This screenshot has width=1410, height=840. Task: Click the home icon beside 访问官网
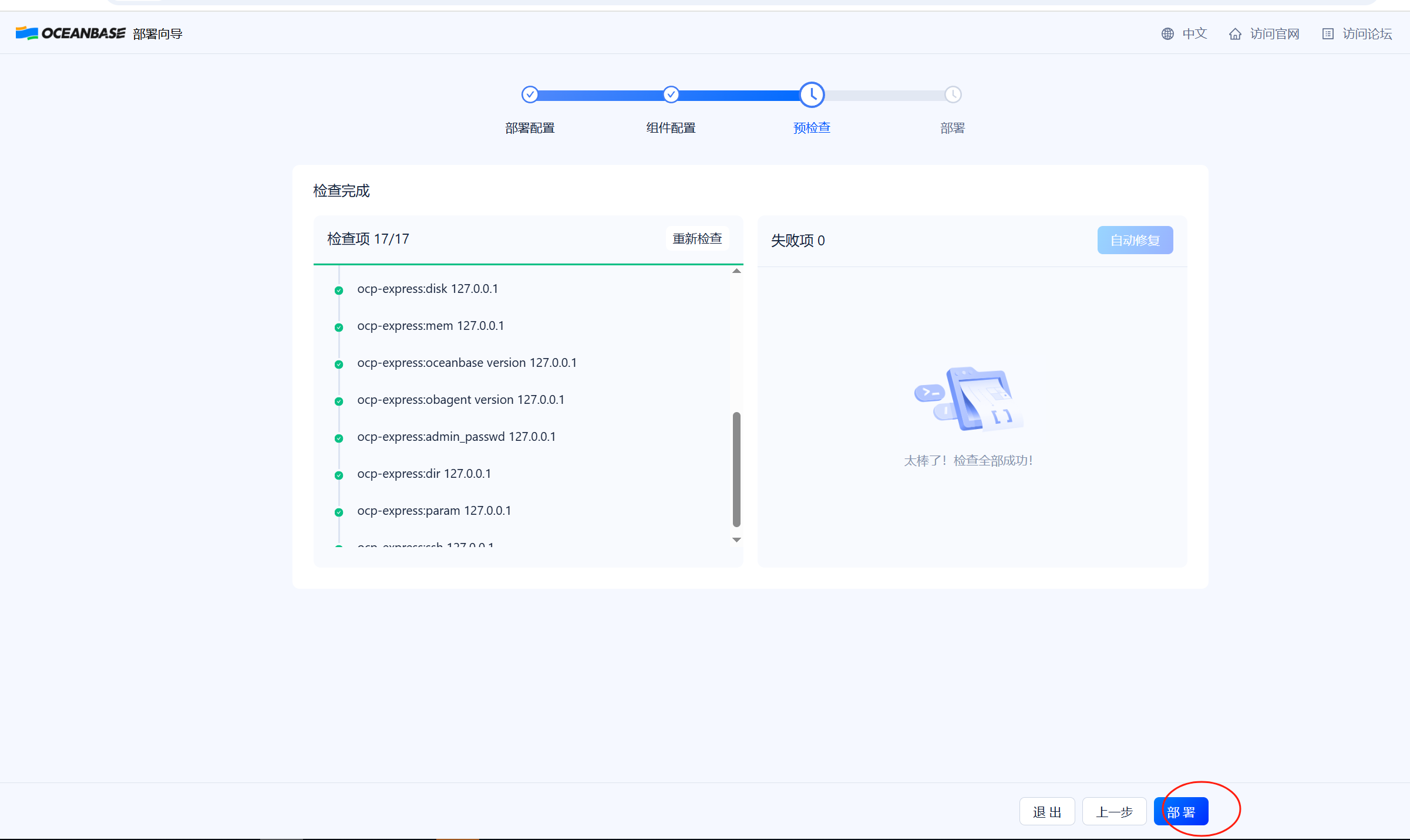tap(1235, 33)
